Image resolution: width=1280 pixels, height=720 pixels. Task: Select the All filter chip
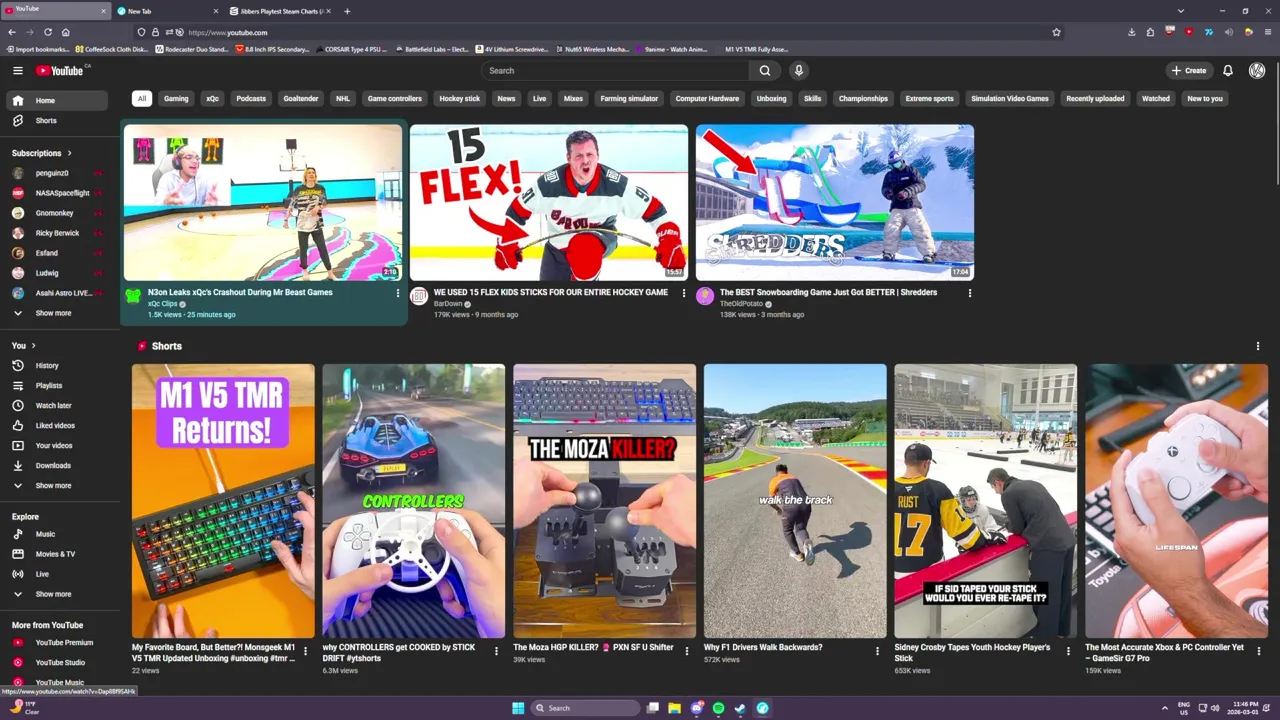(142, 98)
